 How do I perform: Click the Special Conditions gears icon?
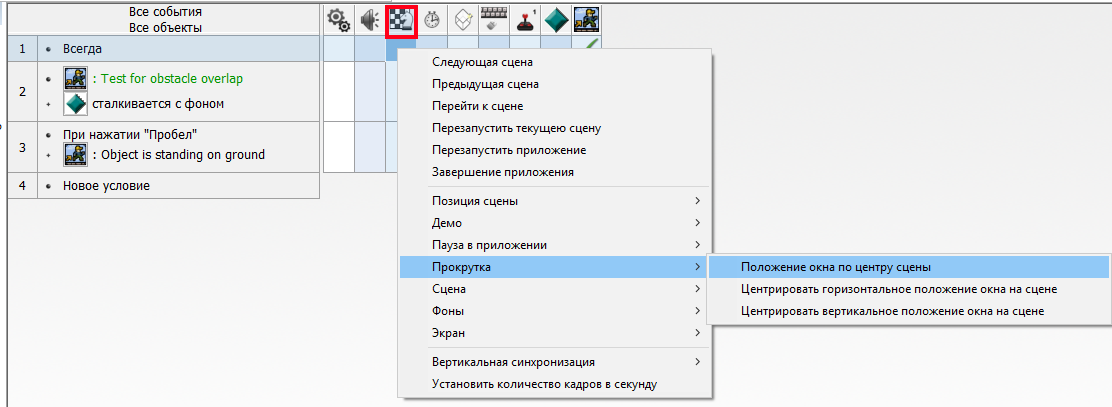339,20
